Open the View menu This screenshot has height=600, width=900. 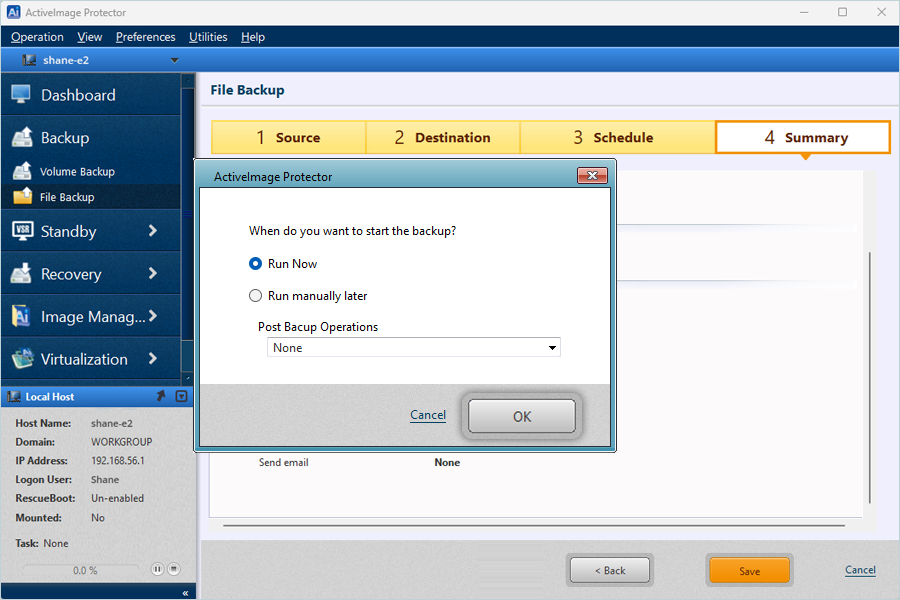point(90,37)
